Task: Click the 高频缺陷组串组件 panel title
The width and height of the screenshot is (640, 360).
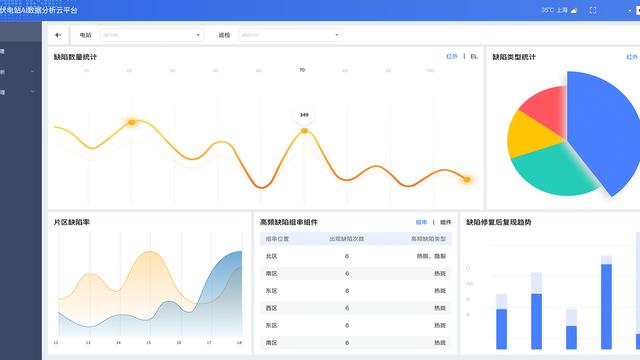Action: (x=289, y=222)
